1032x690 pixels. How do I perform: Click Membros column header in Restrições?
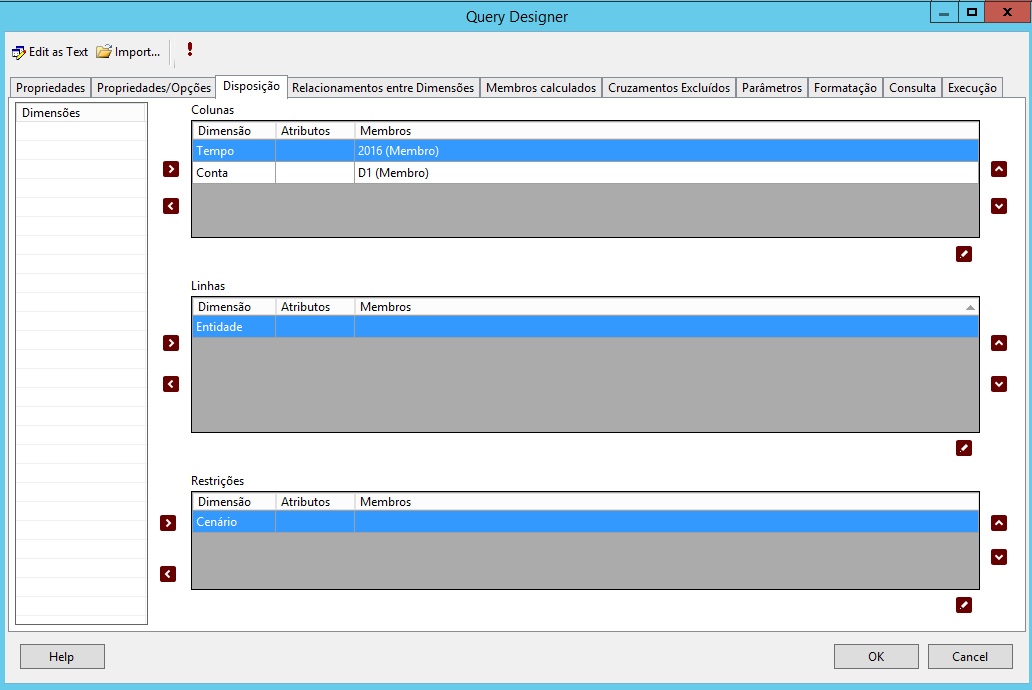click(666, 502)
